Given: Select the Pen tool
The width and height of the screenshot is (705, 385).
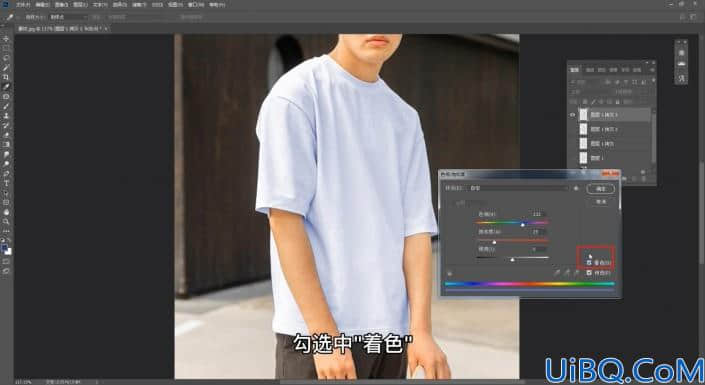Looking at the screenshot, I should pos(6,174).
